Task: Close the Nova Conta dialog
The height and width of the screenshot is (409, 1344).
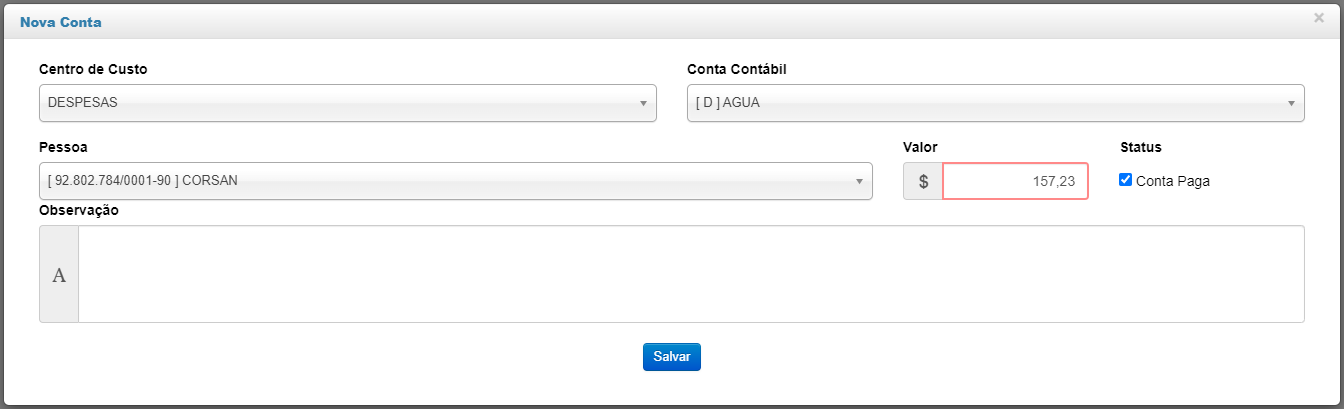Action: point(1319,18)
